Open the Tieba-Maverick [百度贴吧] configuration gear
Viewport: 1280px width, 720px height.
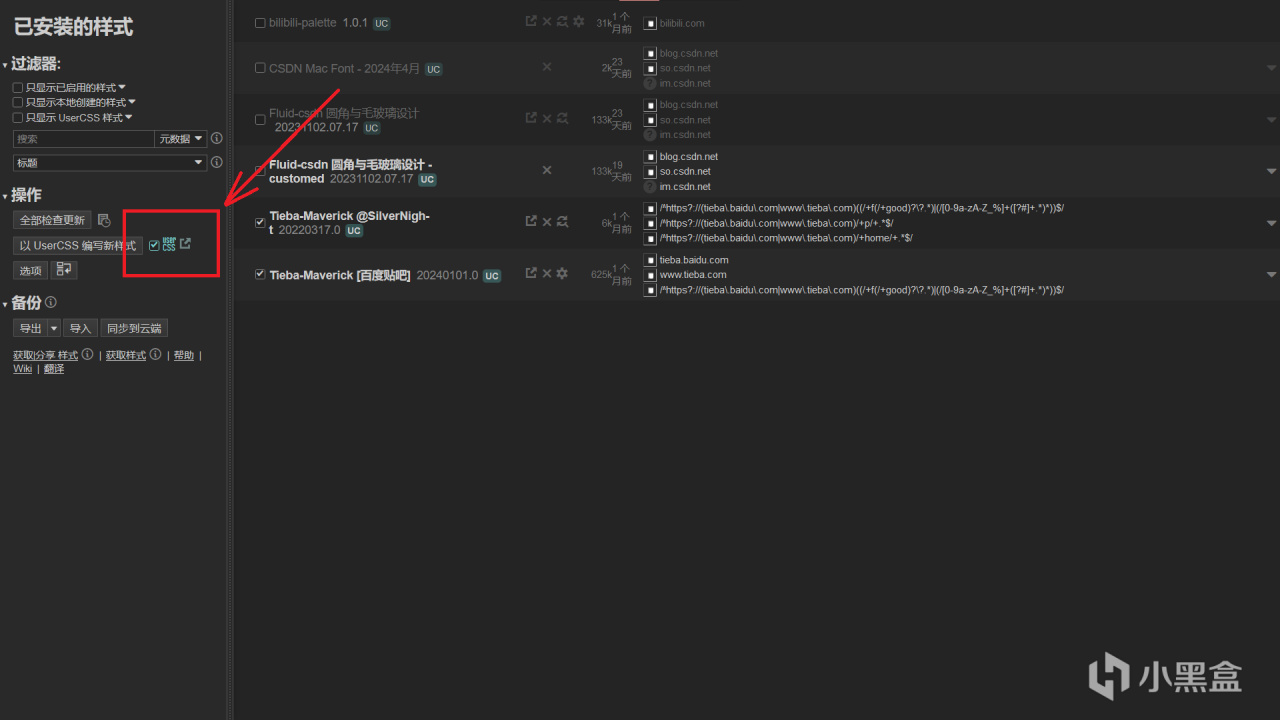click(x=562, y=273)
